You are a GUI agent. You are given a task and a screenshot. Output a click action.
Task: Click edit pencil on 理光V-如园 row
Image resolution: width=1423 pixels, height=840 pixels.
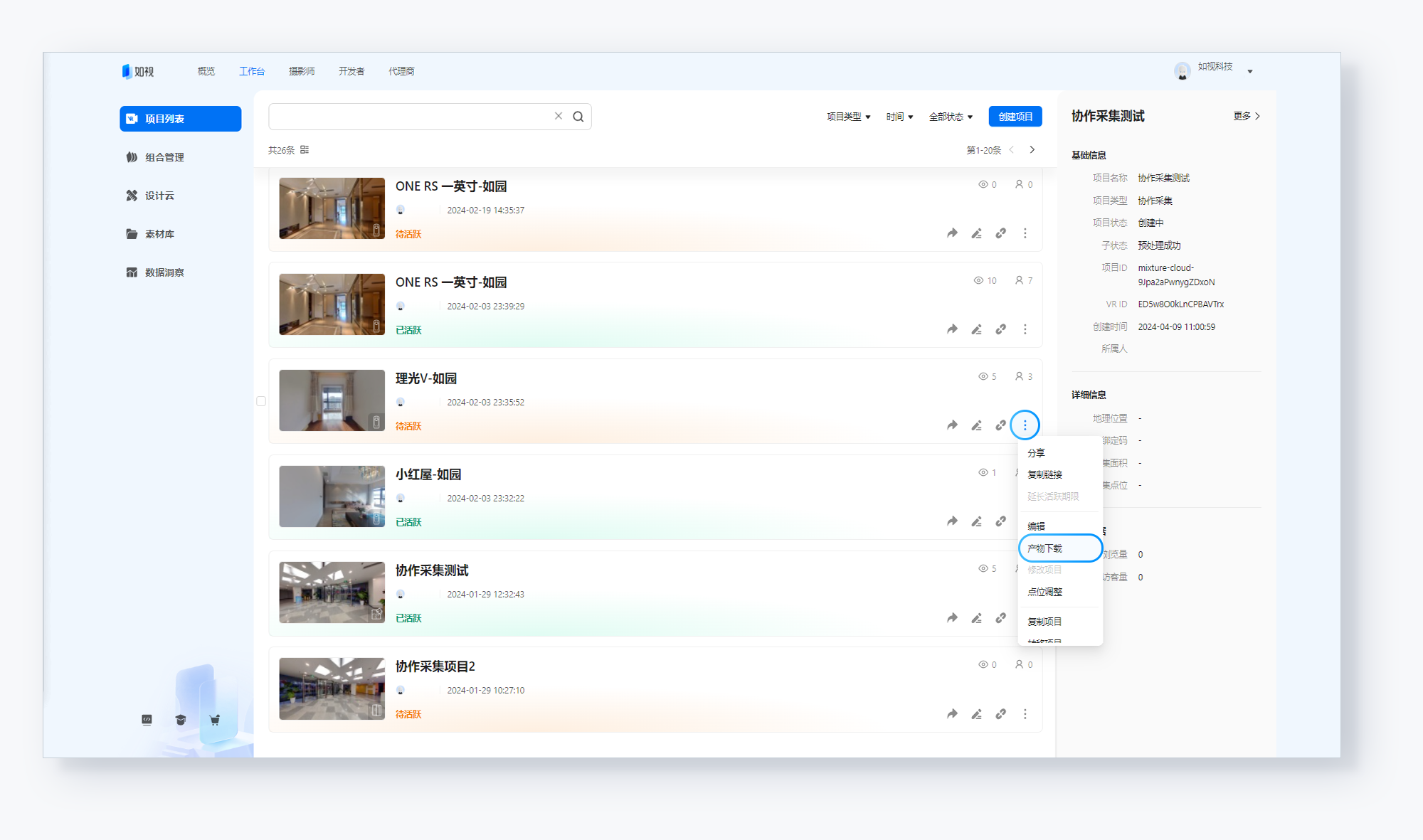click(x=976, y=425)
